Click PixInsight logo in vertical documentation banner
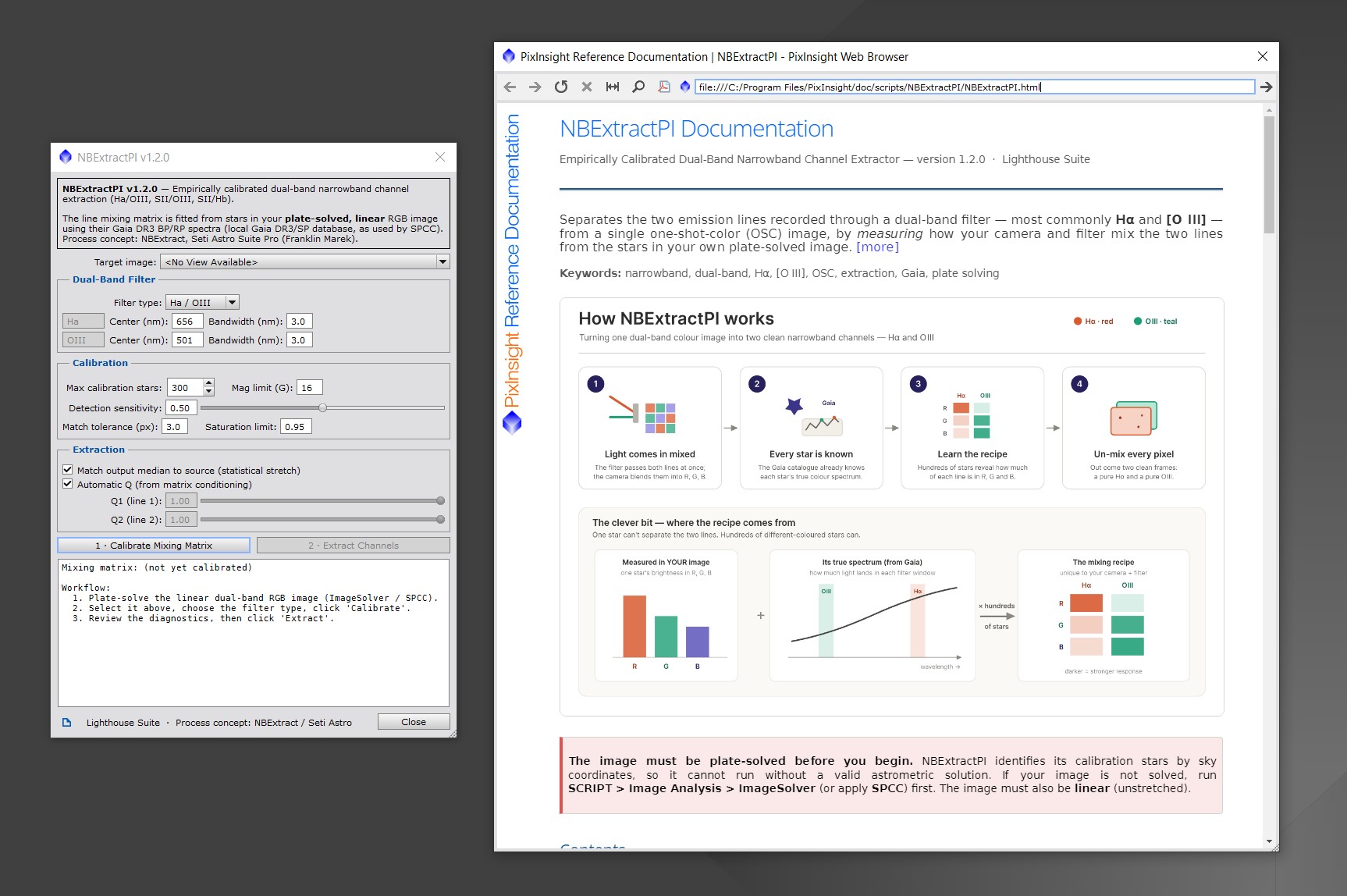1347x896 pixels. [x=512, y=423]
